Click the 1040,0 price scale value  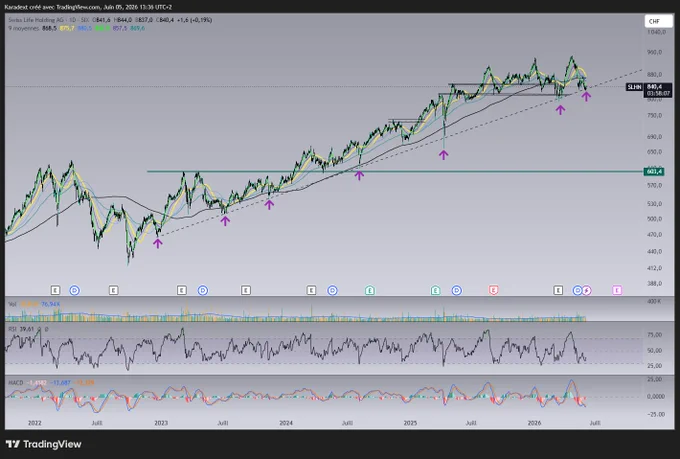coord(656,32)
